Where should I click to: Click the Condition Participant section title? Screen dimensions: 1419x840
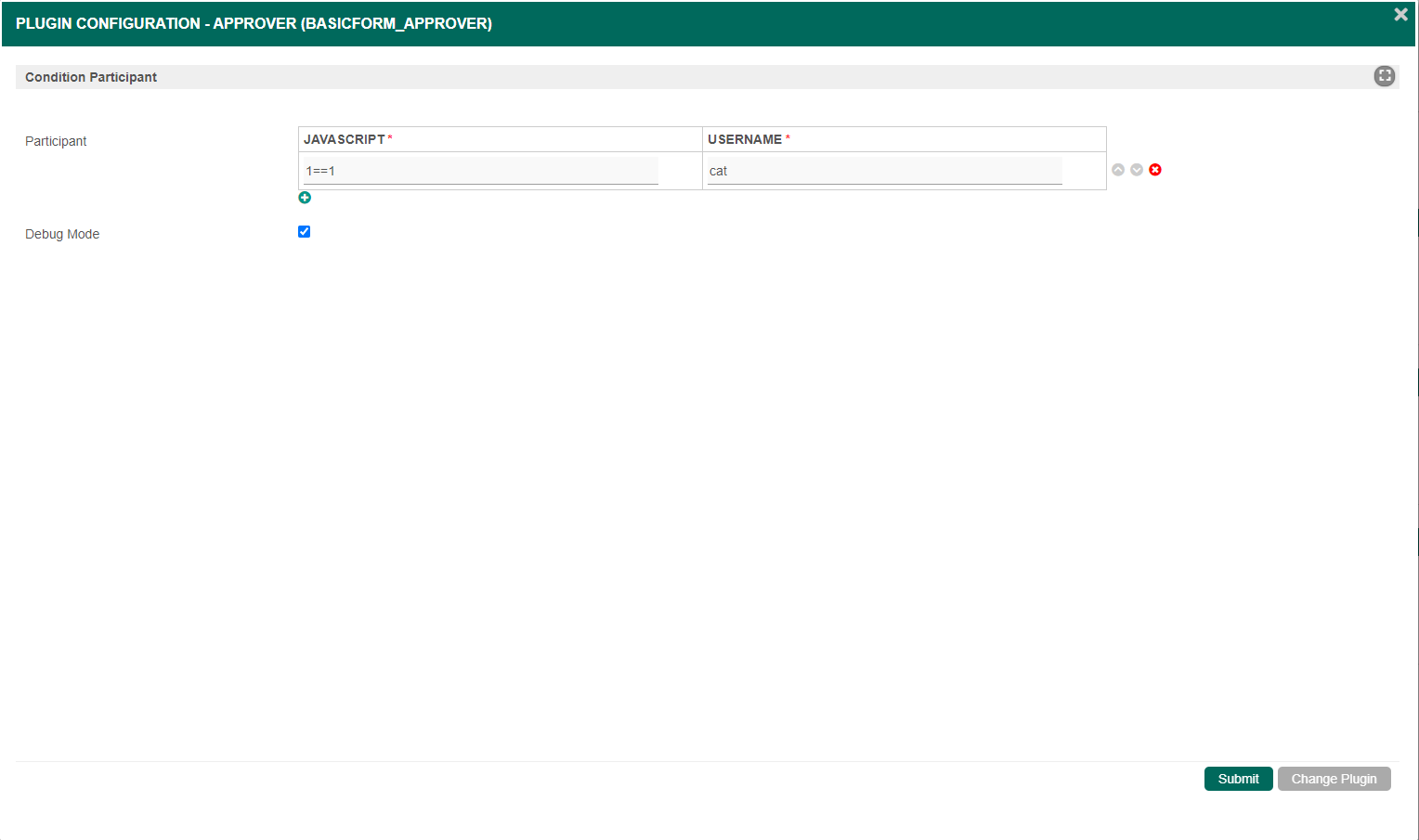(91, 77)
